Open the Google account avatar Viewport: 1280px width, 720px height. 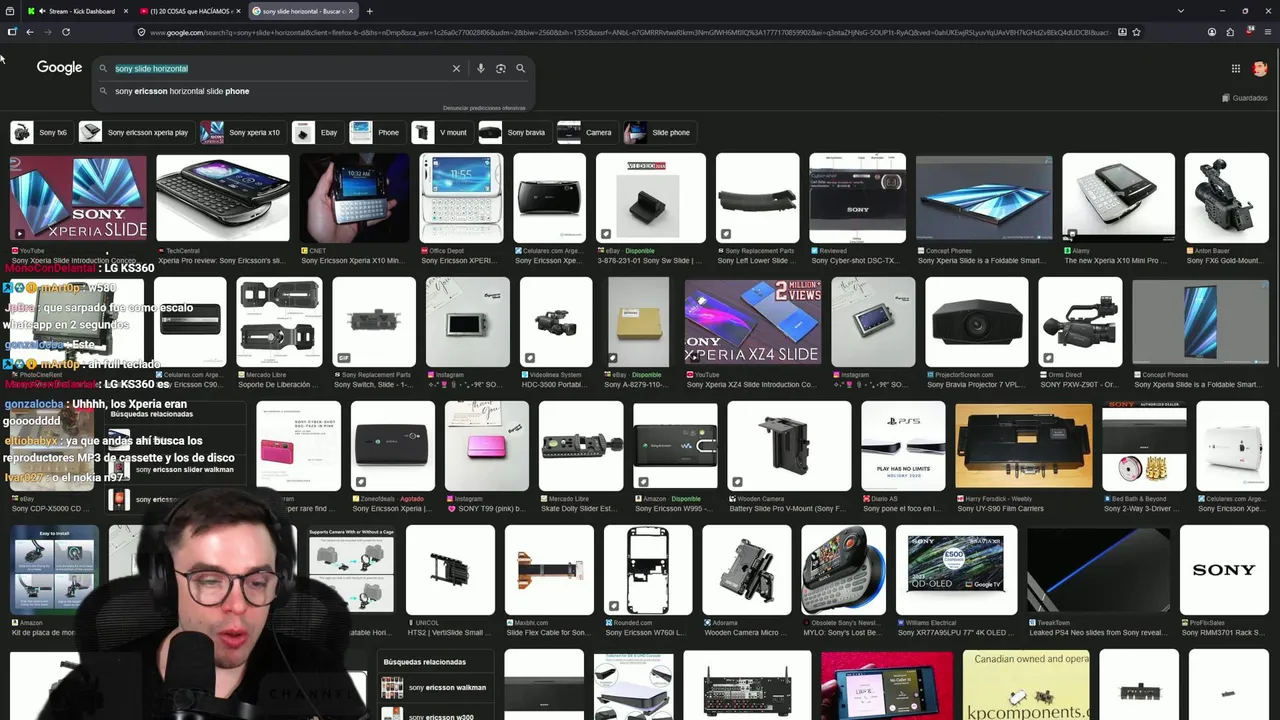click(1260, 68)
